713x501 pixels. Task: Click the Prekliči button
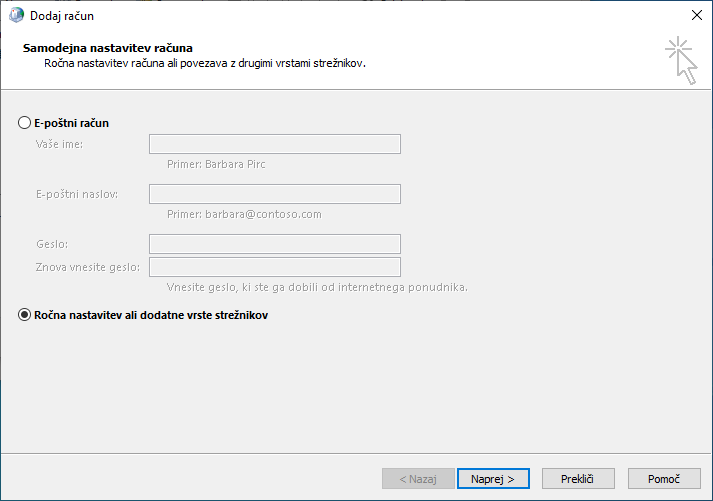click(578, 479)
